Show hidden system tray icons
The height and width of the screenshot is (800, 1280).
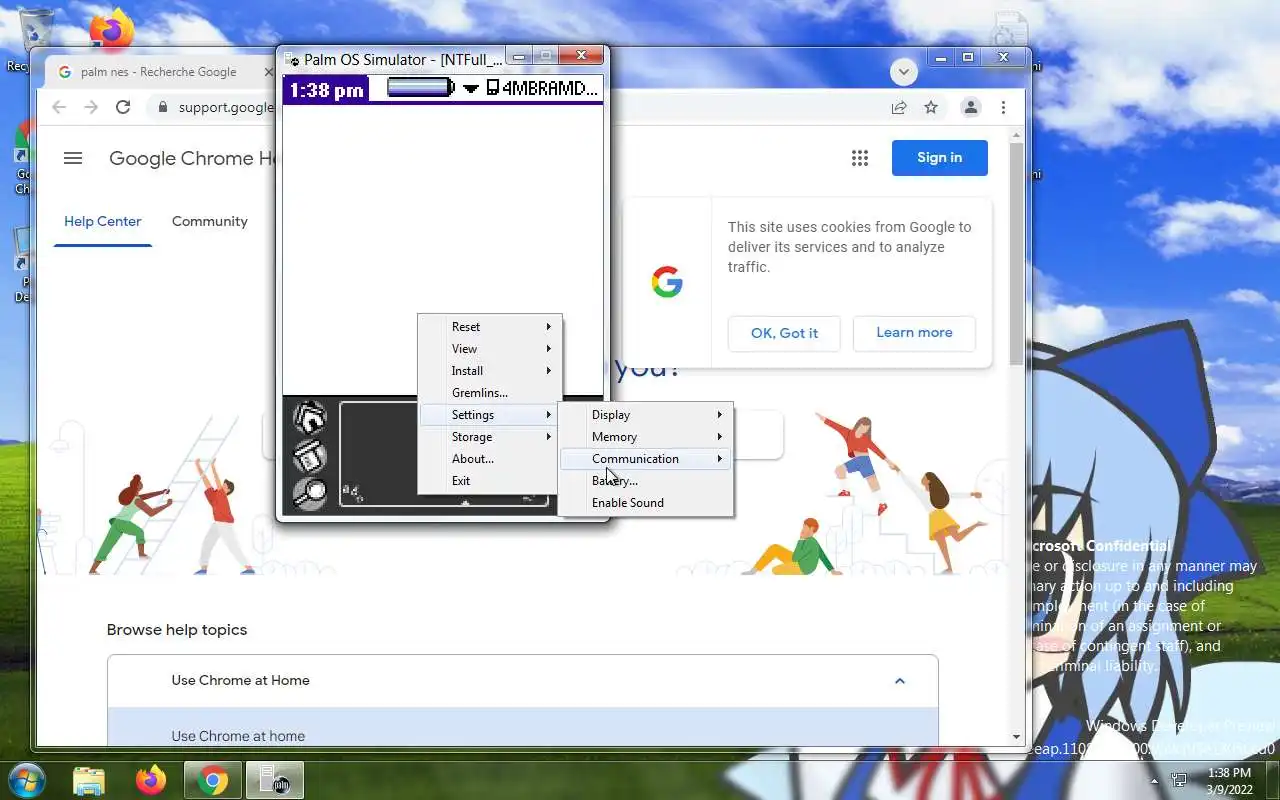pos(1155,781)
